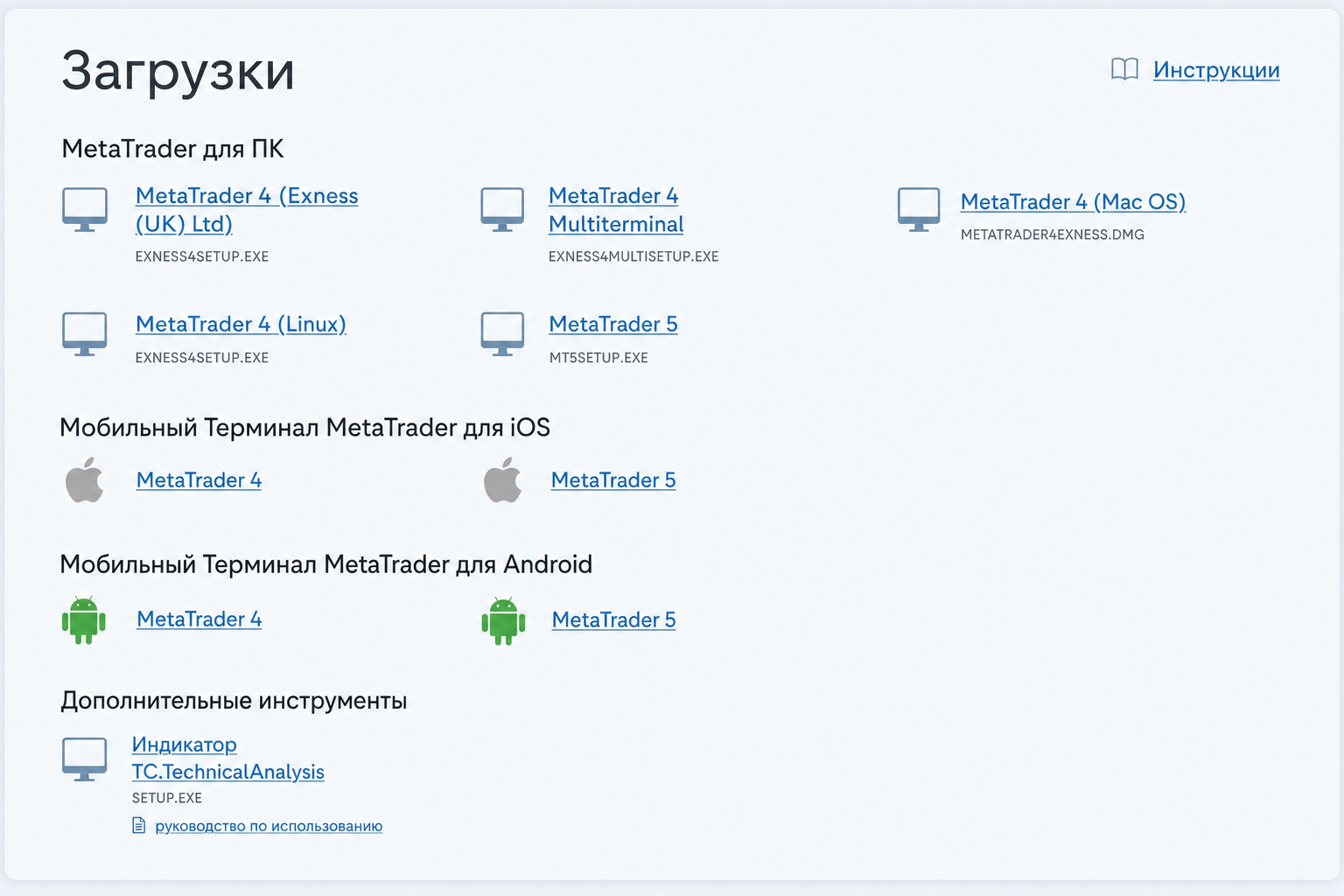
Task: Click the document icon beside руководство по использованию
Action: (139, 825)
